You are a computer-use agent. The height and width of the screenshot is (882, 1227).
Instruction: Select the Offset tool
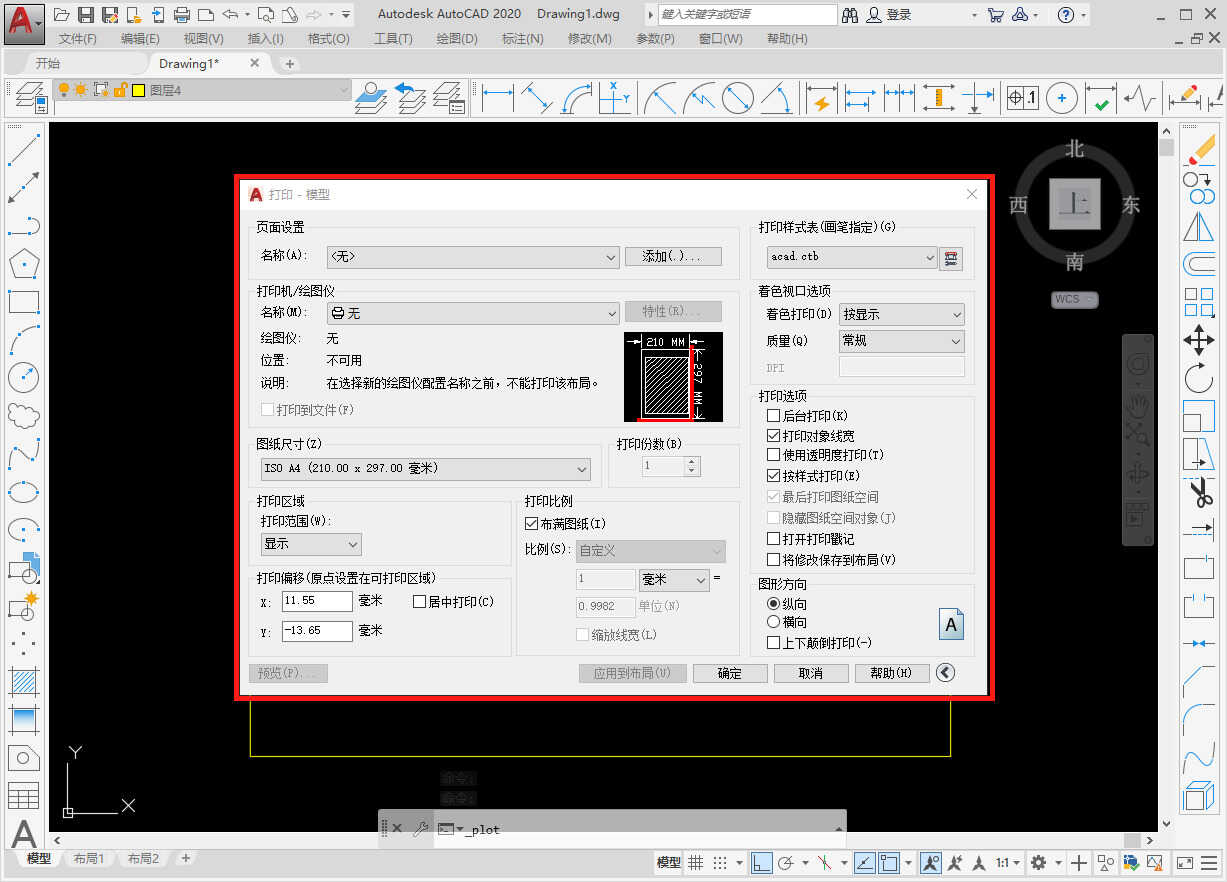[x=1198, y=264]
